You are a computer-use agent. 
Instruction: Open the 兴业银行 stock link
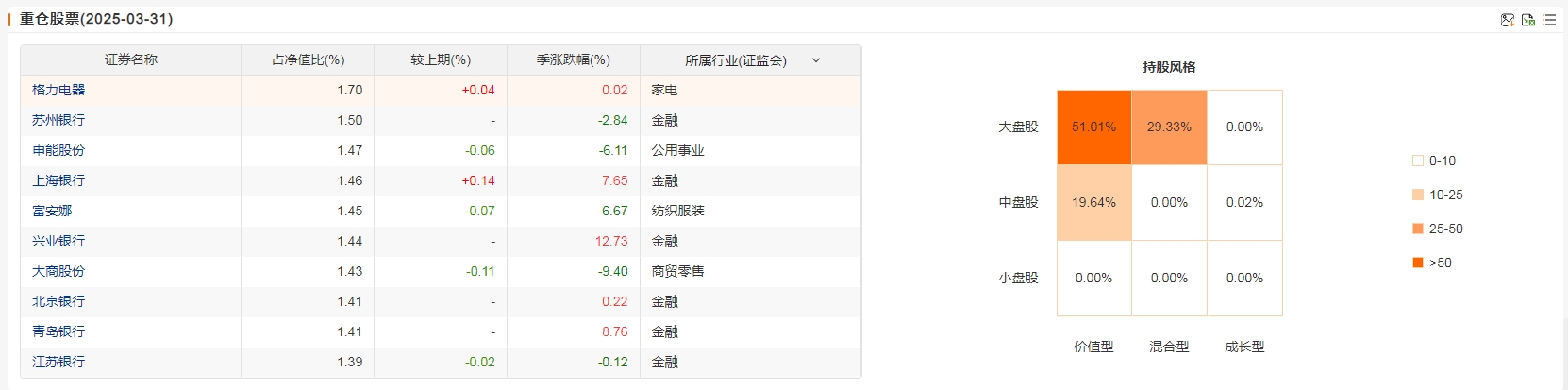[x=58, y=241]
